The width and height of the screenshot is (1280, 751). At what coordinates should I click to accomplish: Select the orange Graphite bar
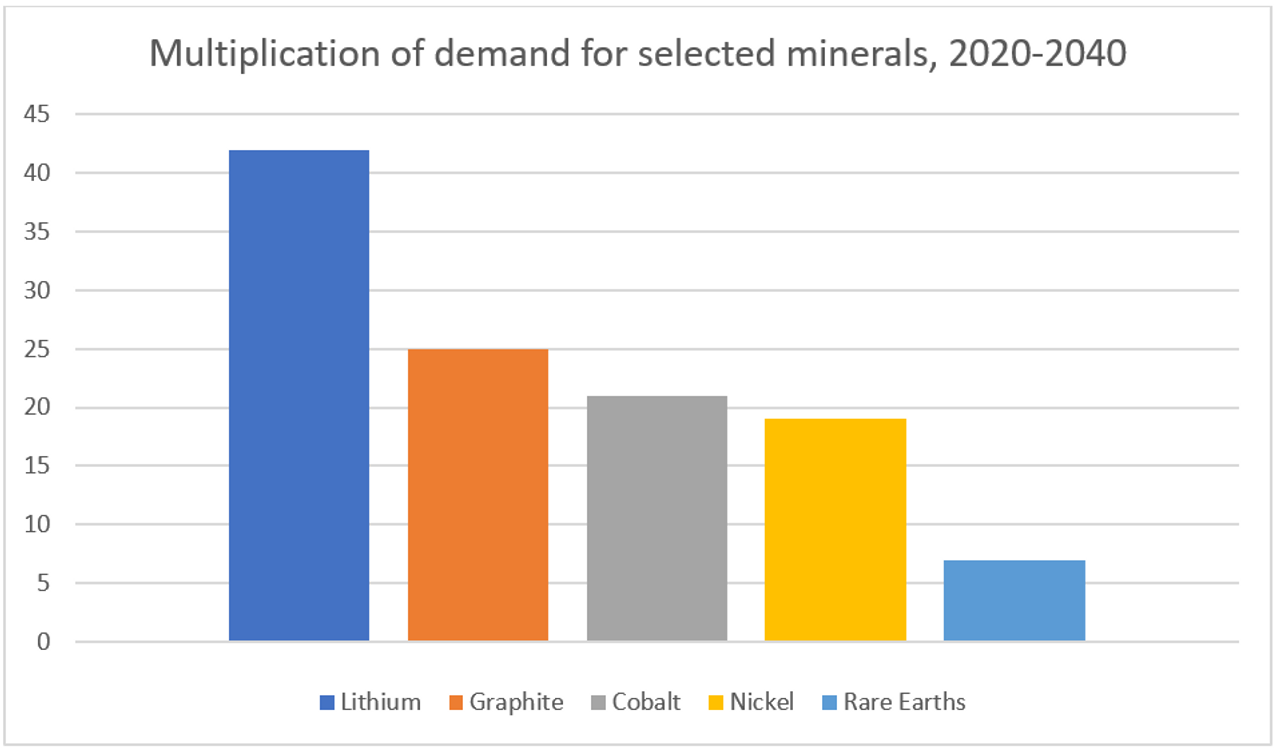(x=478, y=495)
